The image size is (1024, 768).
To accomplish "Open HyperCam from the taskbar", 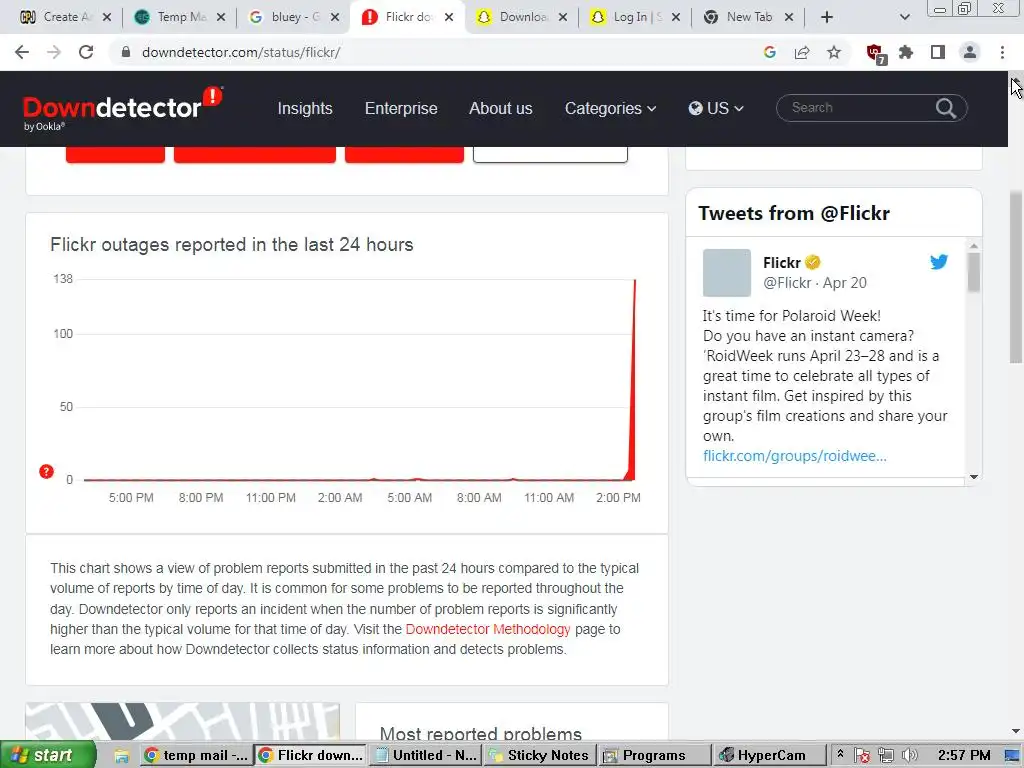I will tap(769, 756).
